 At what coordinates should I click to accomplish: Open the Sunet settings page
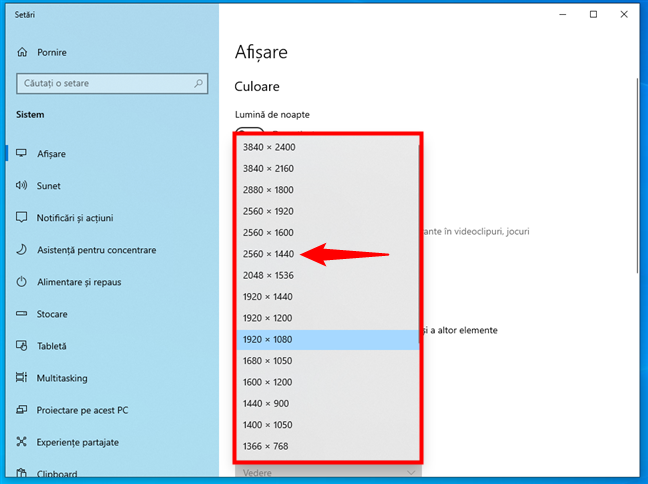coord(112,186)
